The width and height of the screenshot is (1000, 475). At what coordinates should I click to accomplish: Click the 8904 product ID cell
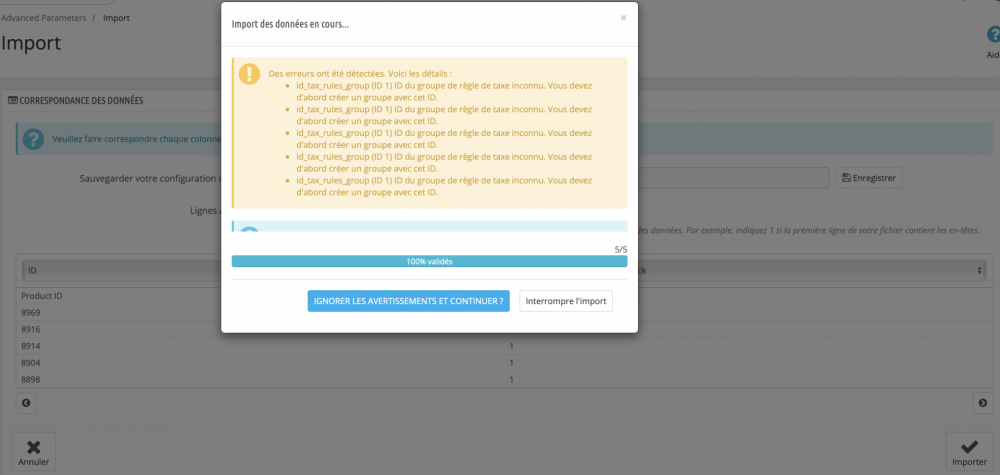pos(31,362)
